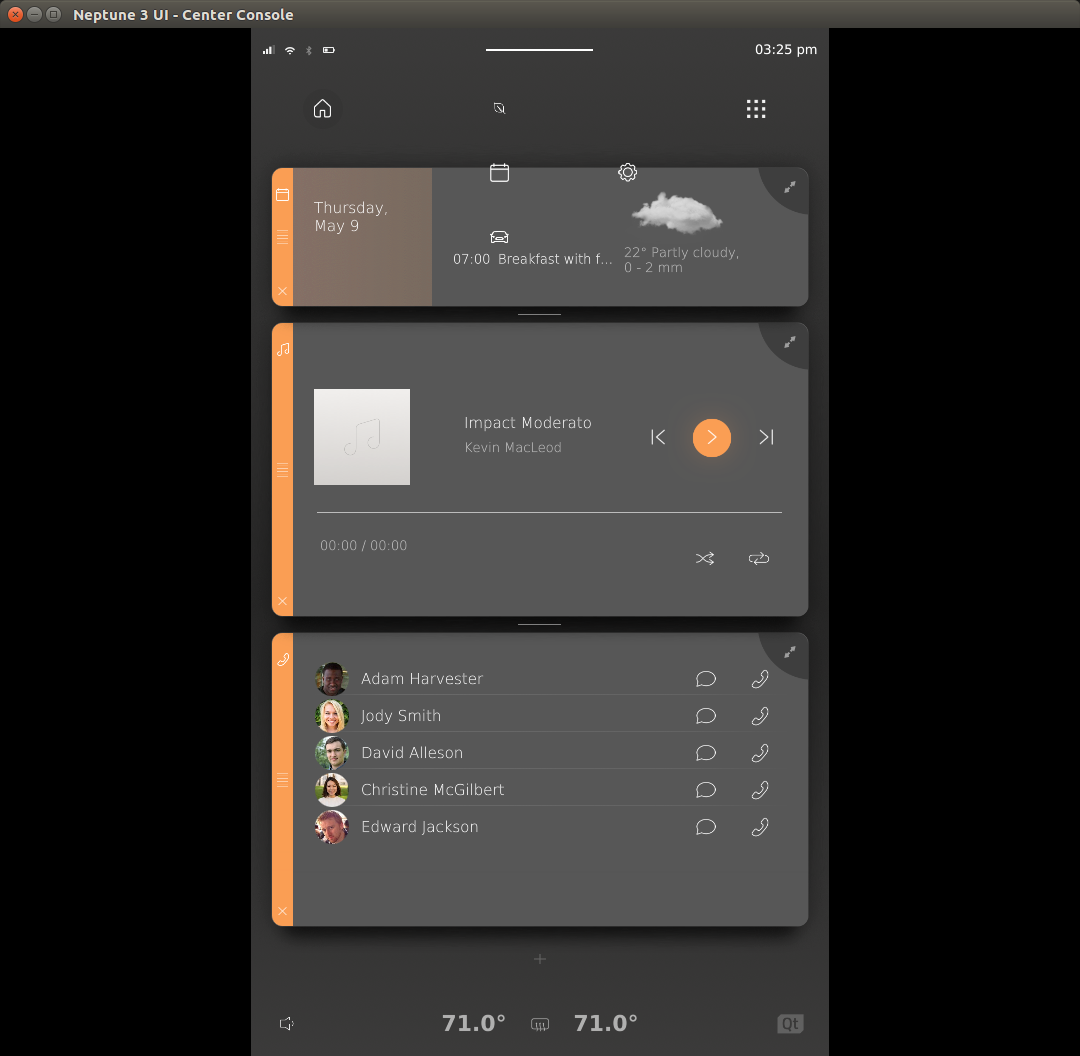Call Adam Harvester using phone icon
This screenshot has width=1080, height=1056.
click(760, 679)
